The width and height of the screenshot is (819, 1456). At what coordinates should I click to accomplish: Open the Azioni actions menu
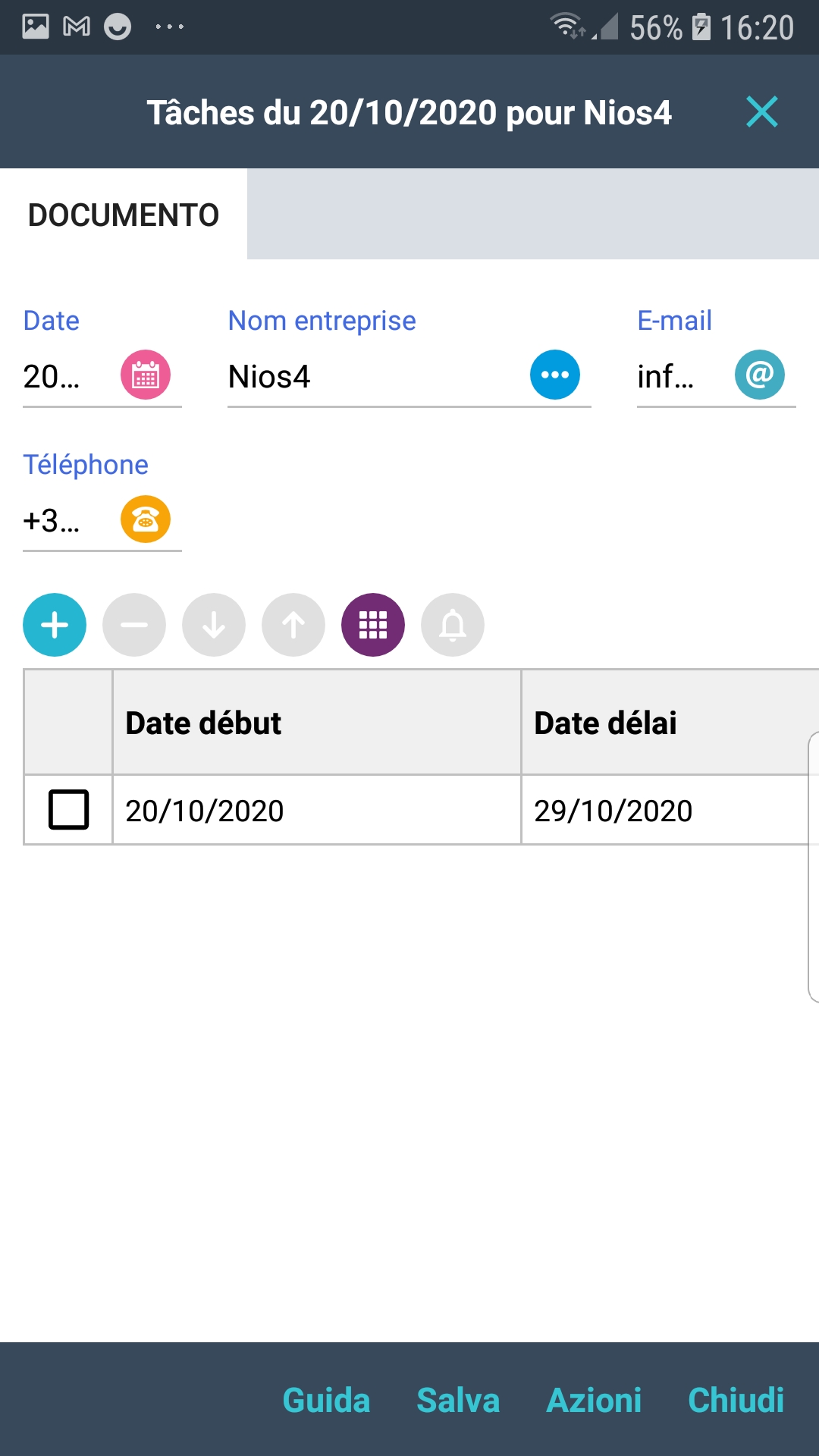[x=594, y=1400]
